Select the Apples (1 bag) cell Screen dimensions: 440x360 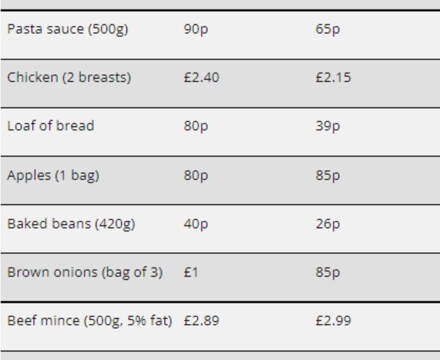click(x=53, y=175)
